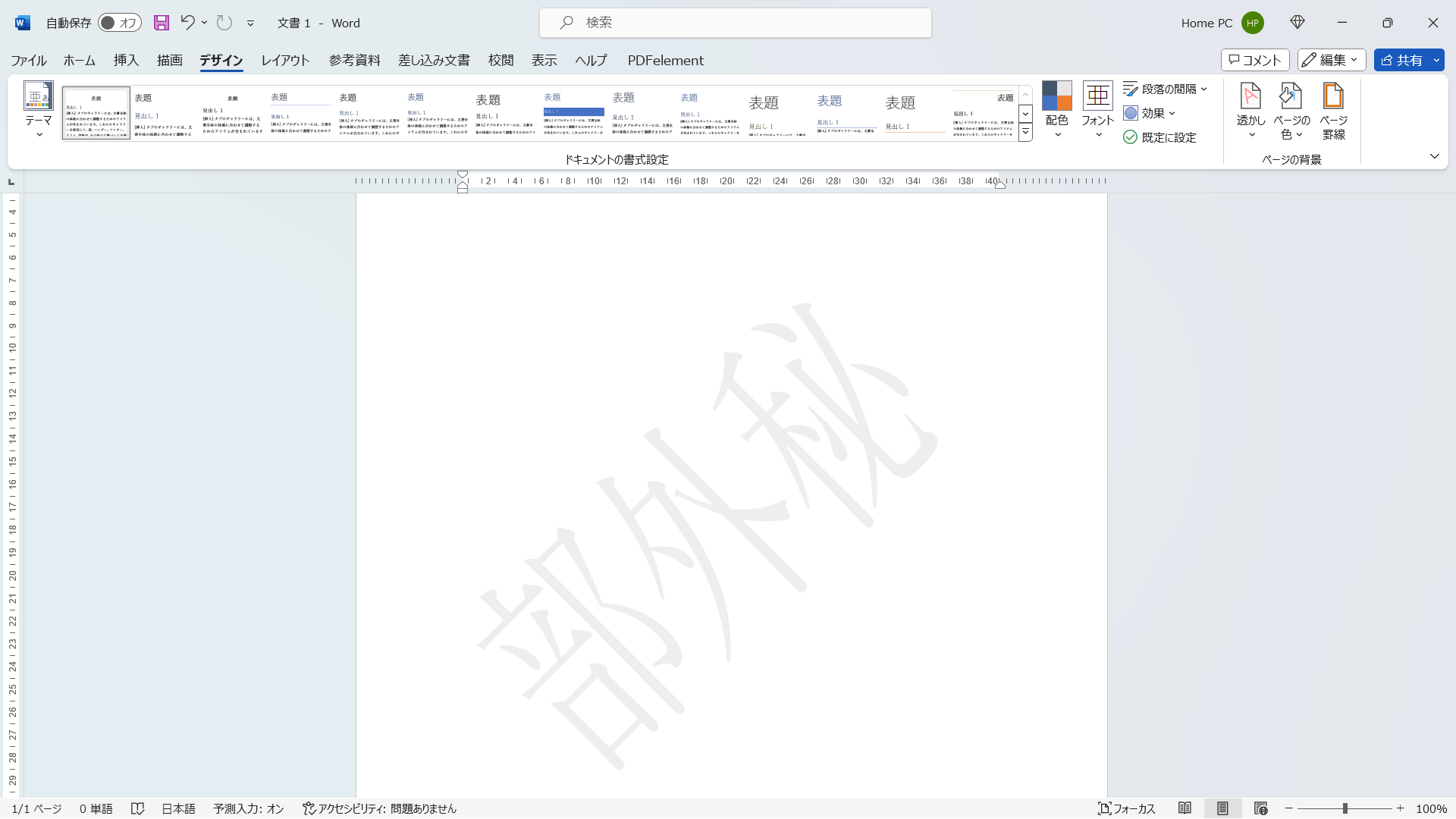Open the 編集 mode dropdown
This screenshot has width=1456, height=819.
[x=1332, y=60]
